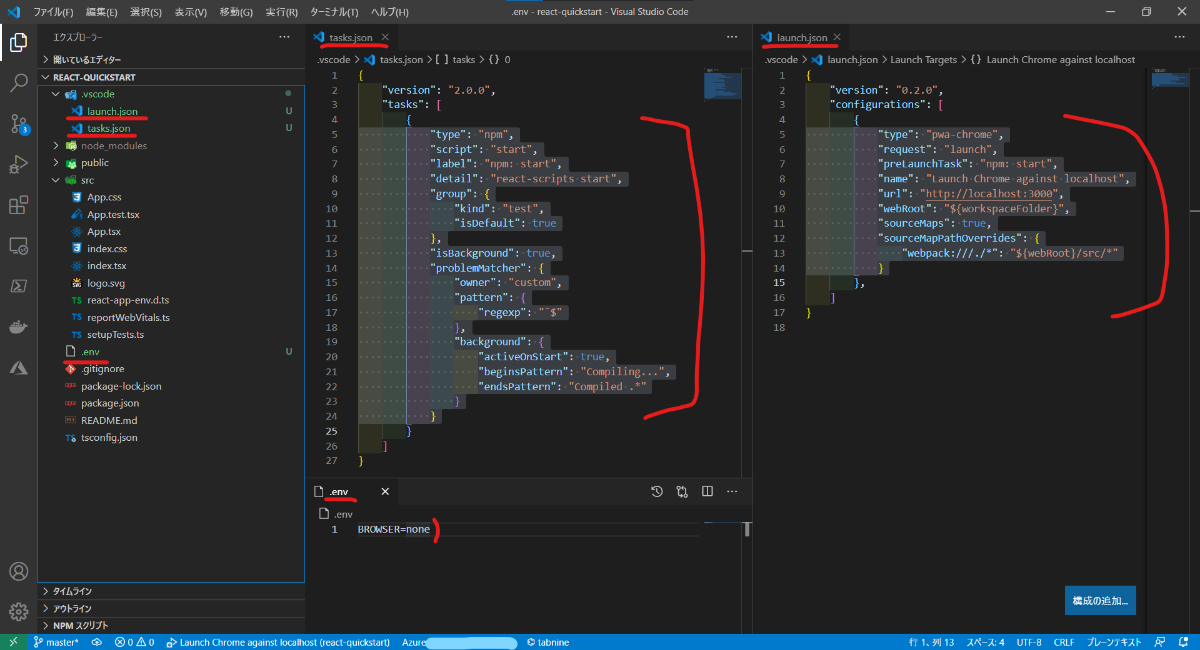
Task: Open .gitignore in explorer tree
Action: [x=103, y=368]
